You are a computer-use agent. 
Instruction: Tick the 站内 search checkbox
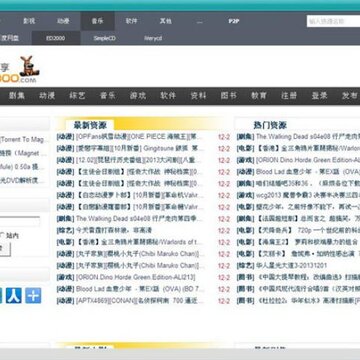tap(2, 235)
